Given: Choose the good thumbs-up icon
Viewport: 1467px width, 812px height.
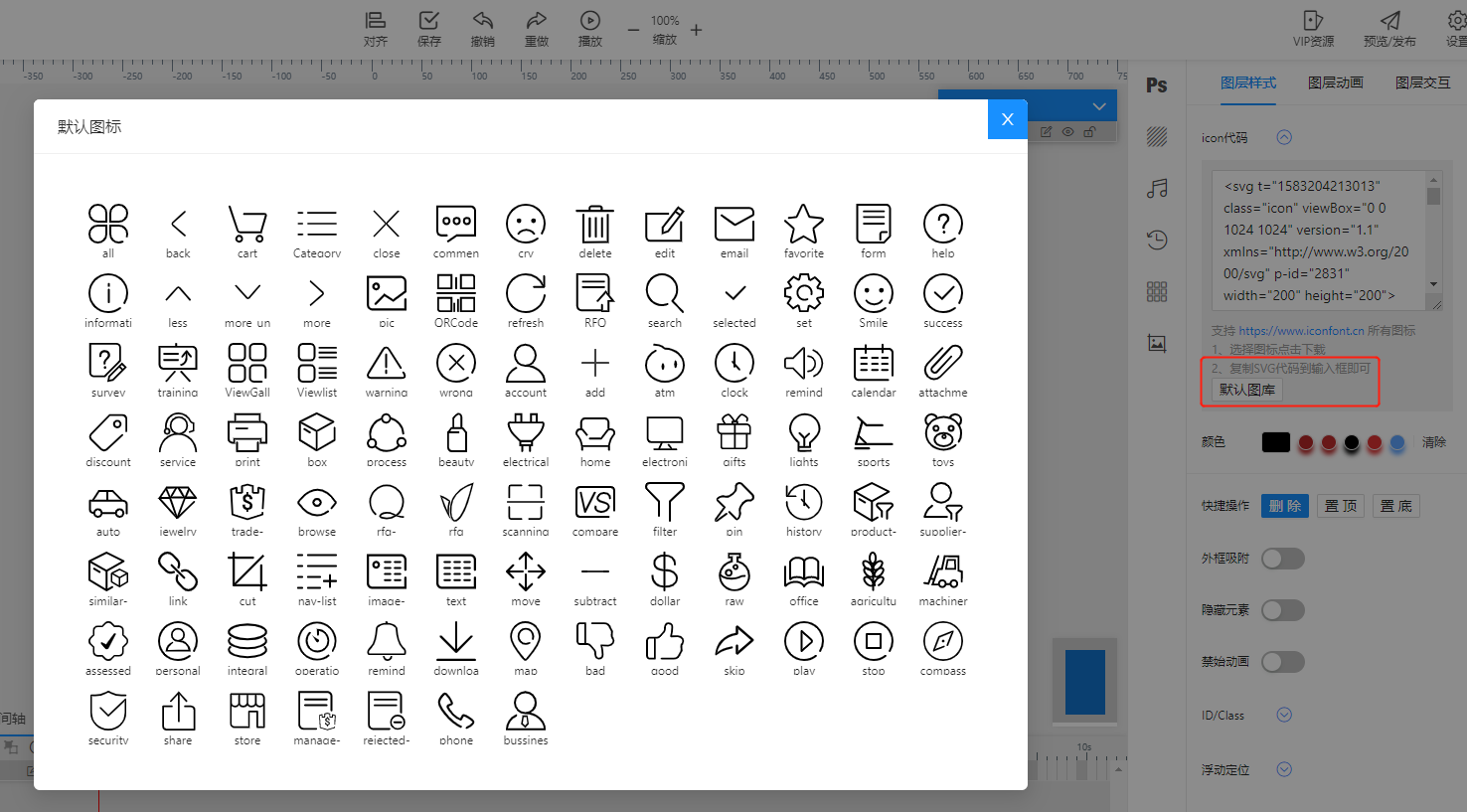Looking at the screenshot, I should pos(665,642).
